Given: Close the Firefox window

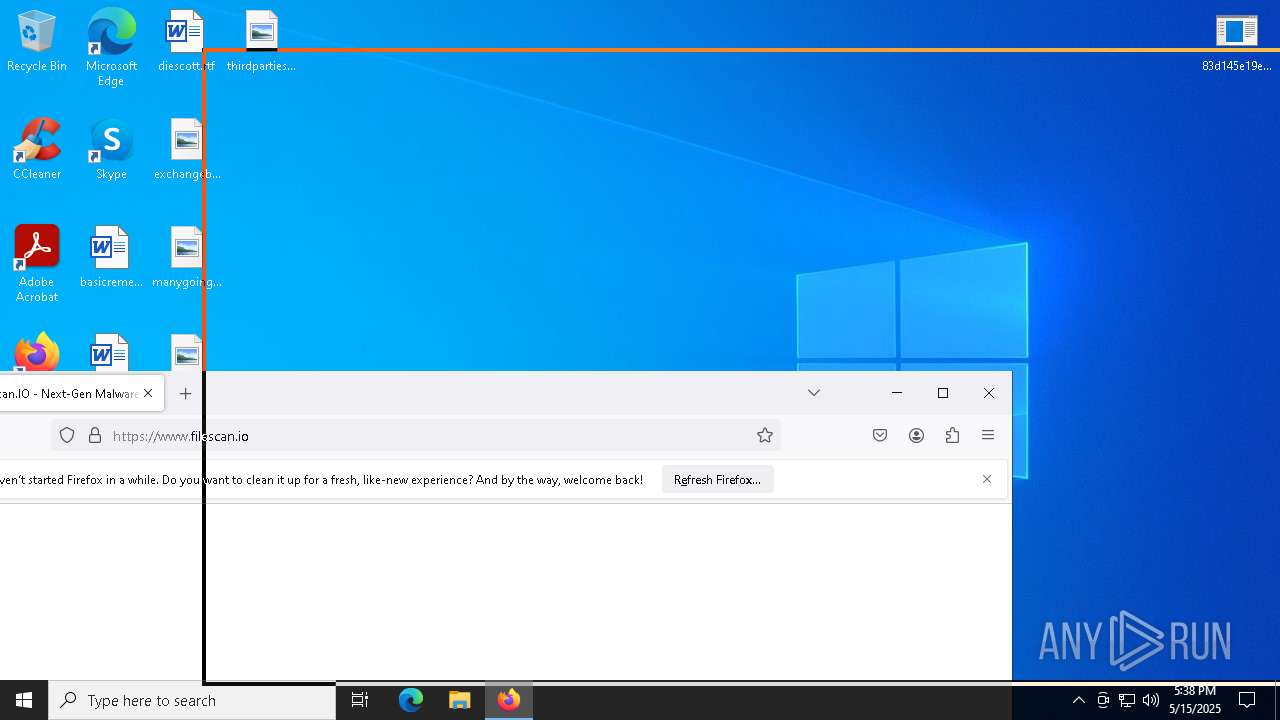Looking at the screenshot, I should [989, 393].
